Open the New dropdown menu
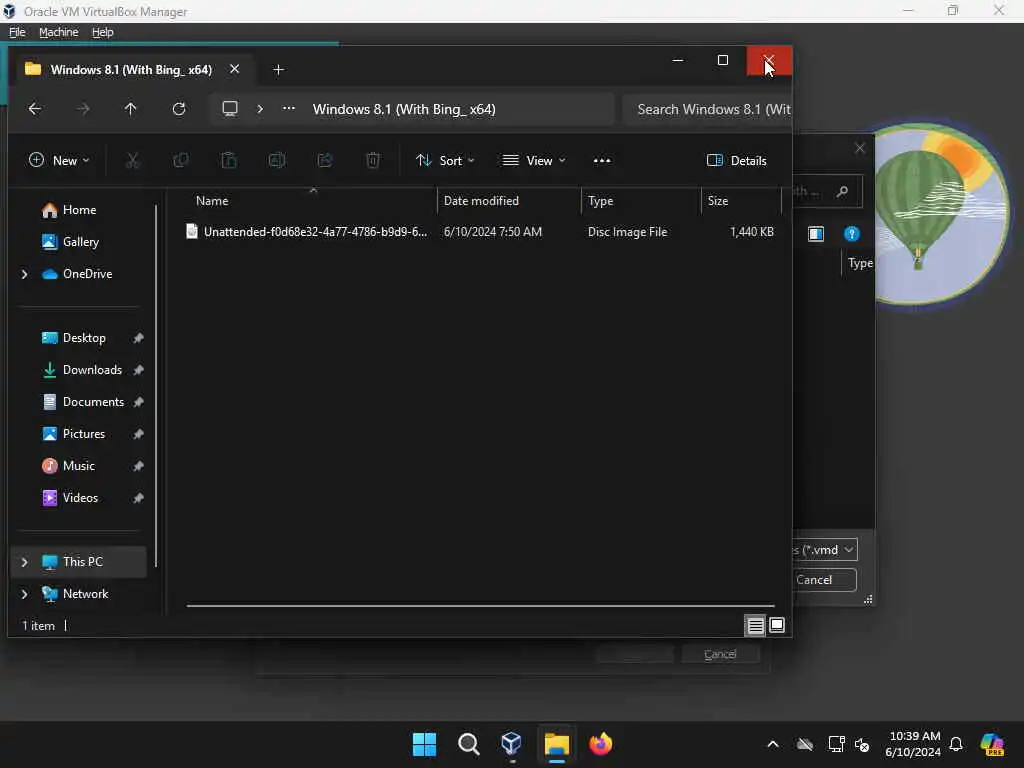 click(59, 160)
